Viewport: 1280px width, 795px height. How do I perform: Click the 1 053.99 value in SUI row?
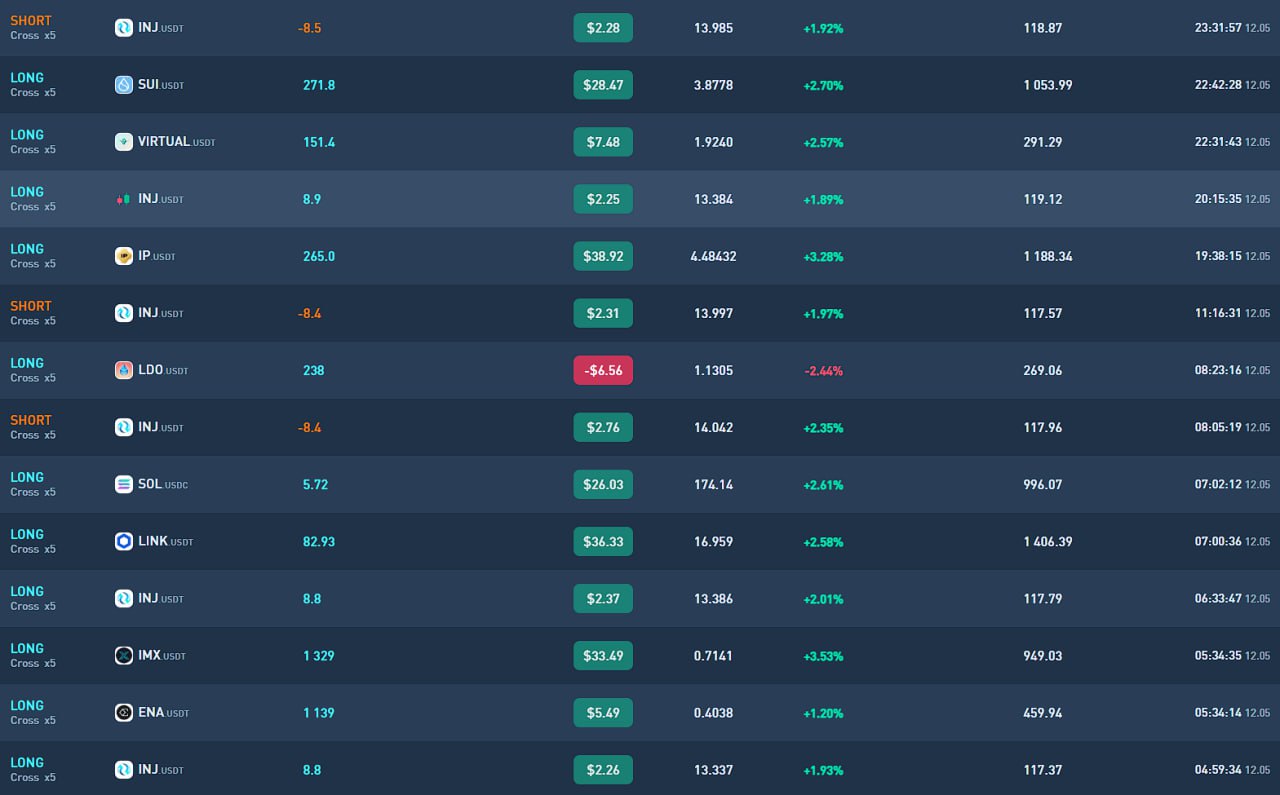1048,85
